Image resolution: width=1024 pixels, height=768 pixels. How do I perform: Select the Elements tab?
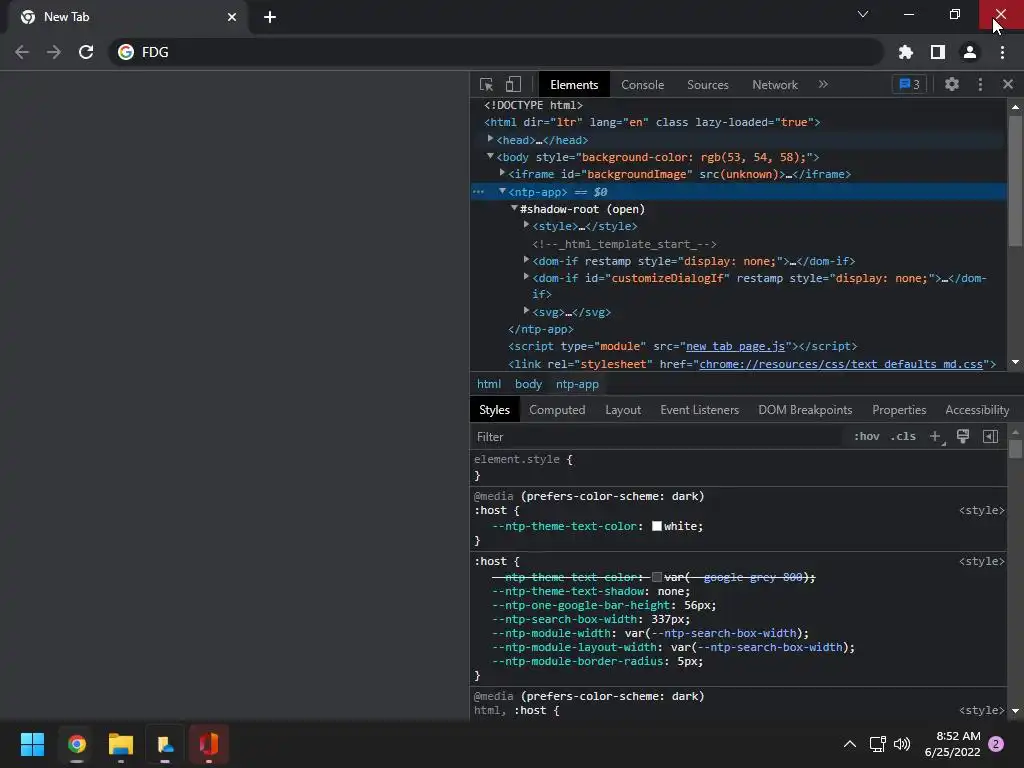573,85
